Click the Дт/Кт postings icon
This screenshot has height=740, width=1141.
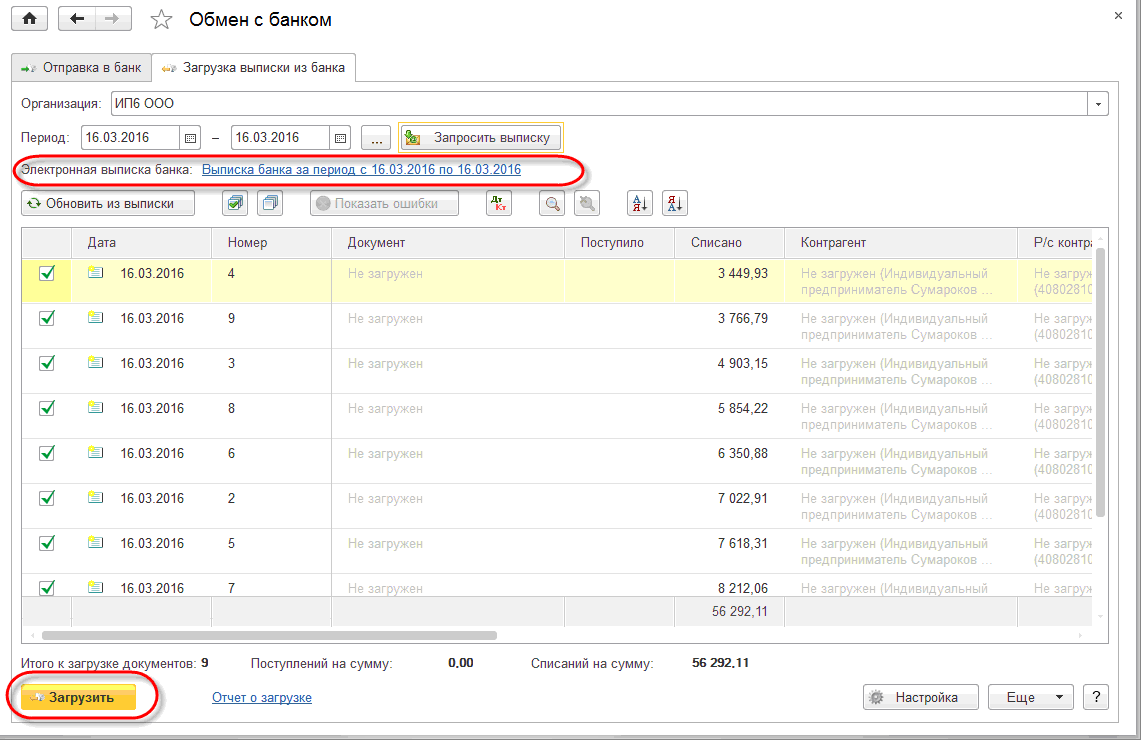499,203
